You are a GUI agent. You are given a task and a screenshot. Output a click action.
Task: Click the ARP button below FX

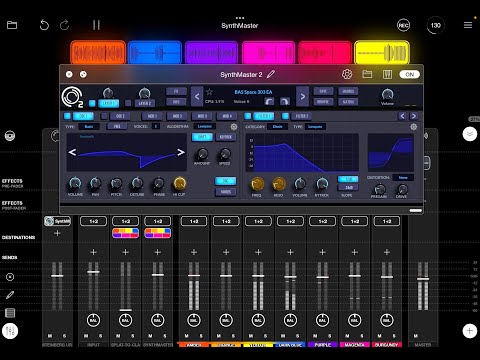176,102
